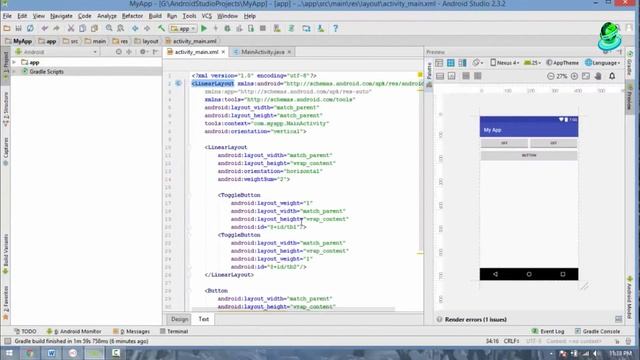Open the Gradle Console

pos(598,331)
